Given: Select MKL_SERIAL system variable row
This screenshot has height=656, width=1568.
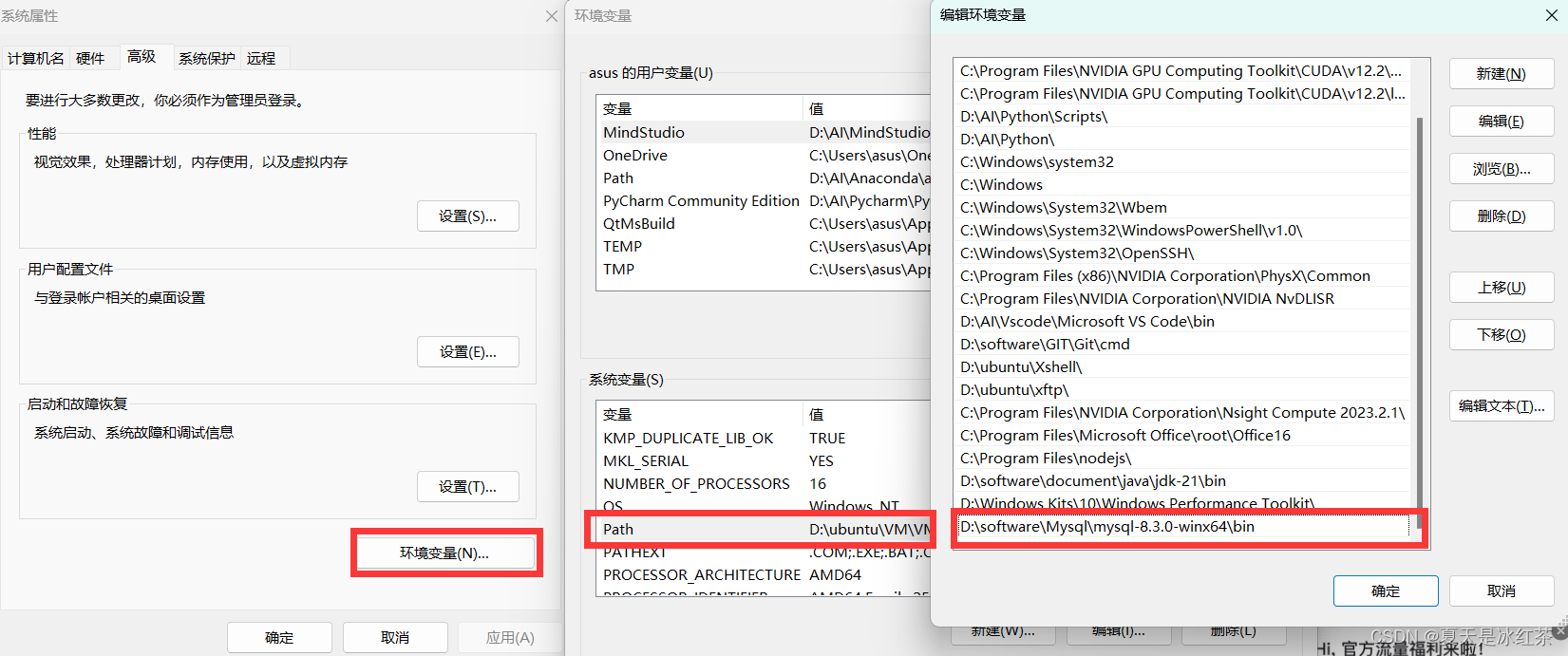Looking at the screenshot, I should click(765, 460).
